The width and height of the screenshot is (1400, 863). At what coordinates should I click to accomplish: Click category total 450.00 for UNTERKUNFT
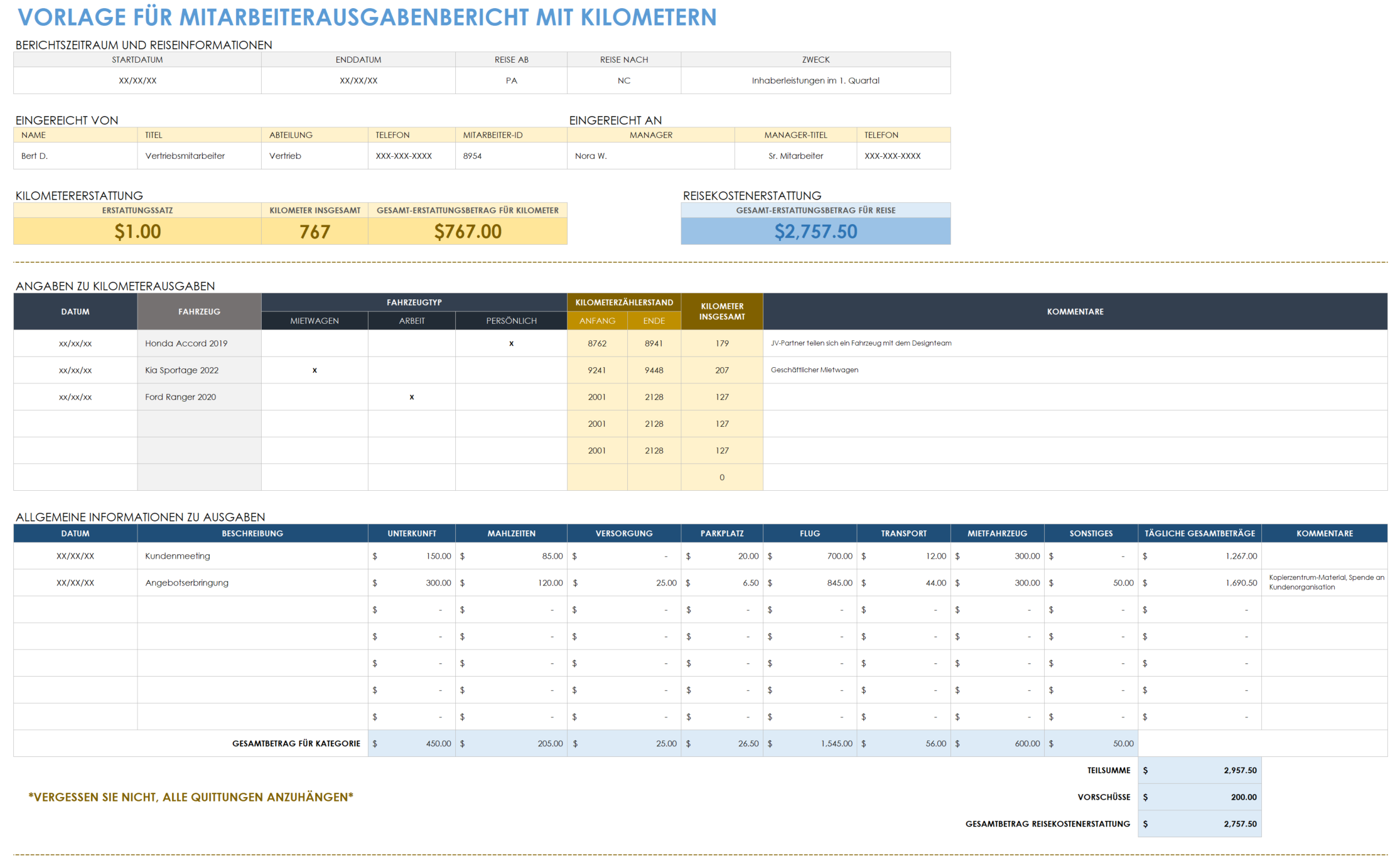[x=412, y=743]
